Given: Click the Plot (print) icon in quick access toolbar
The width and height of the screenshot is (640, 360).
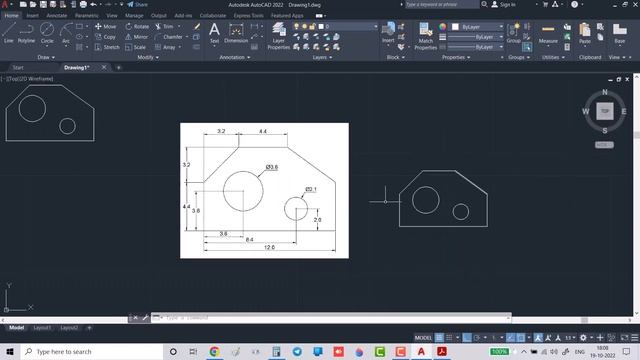Looking at the screenshot, I should [83, 4].
